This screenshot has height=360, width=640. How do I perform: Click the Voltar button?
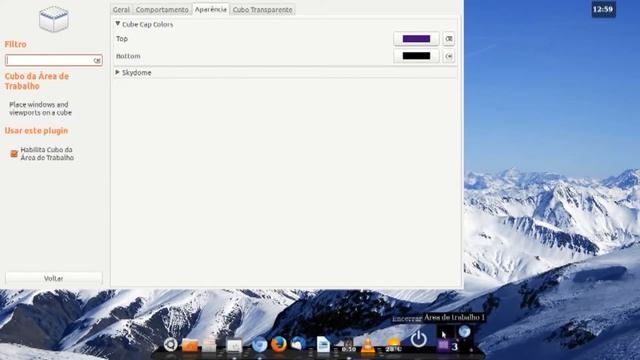click(x=53, y=278)
